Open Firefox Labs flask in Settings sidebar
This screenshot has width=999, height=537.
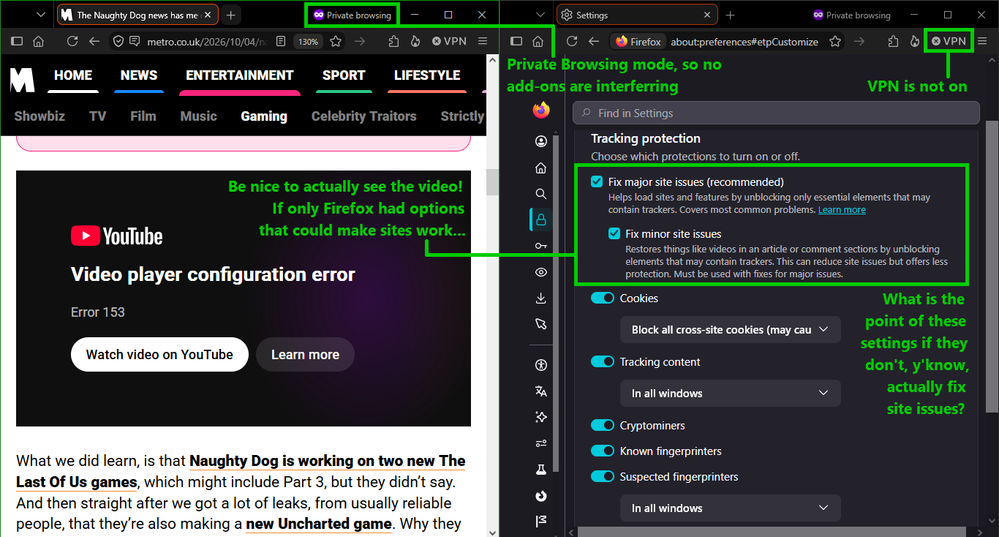[x=541, y=469]
